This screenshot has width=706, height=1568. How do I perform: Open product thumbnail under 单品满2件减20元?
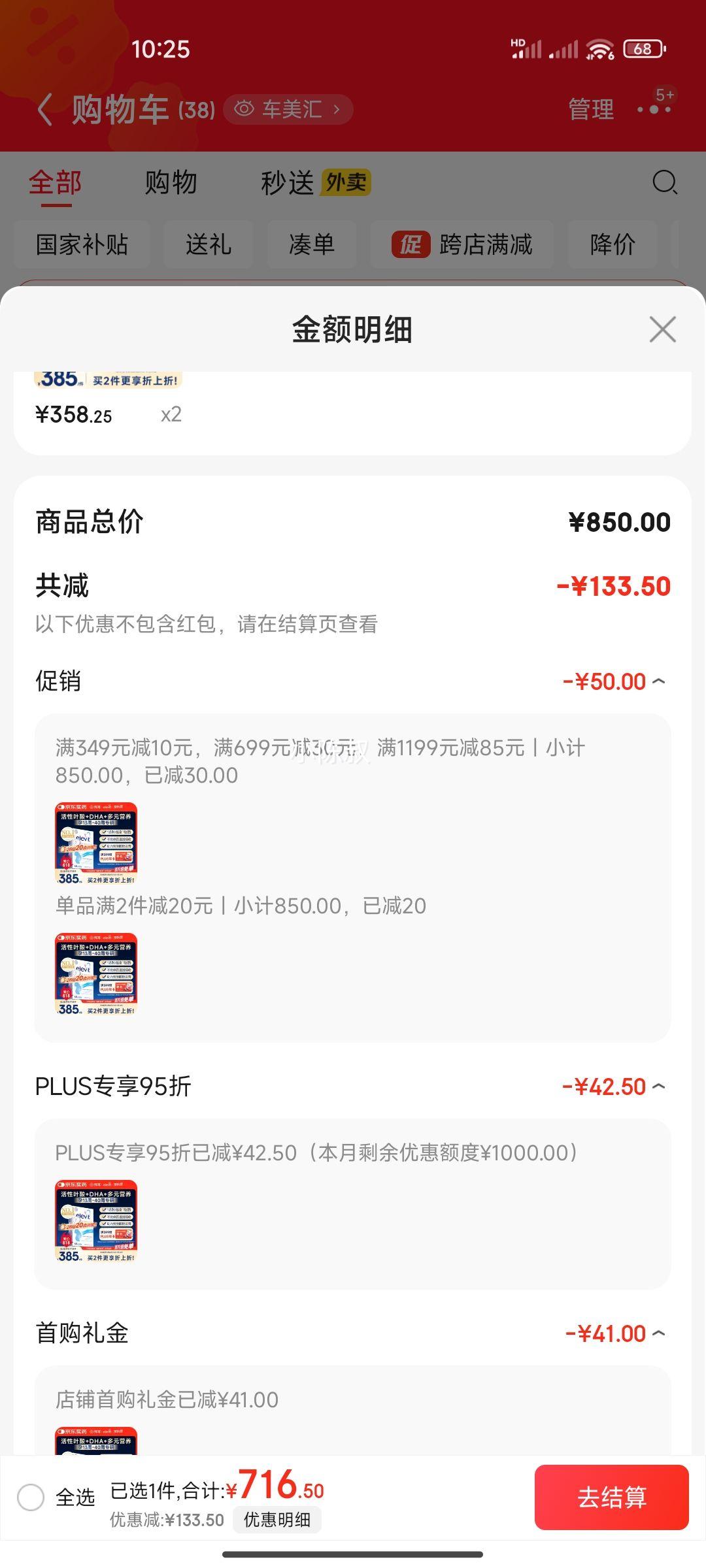(96, 973)
